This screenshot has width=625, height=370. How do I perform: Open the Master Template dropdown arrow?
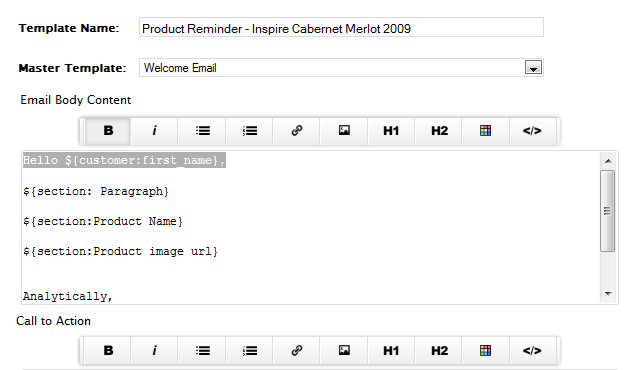[533, 68]
